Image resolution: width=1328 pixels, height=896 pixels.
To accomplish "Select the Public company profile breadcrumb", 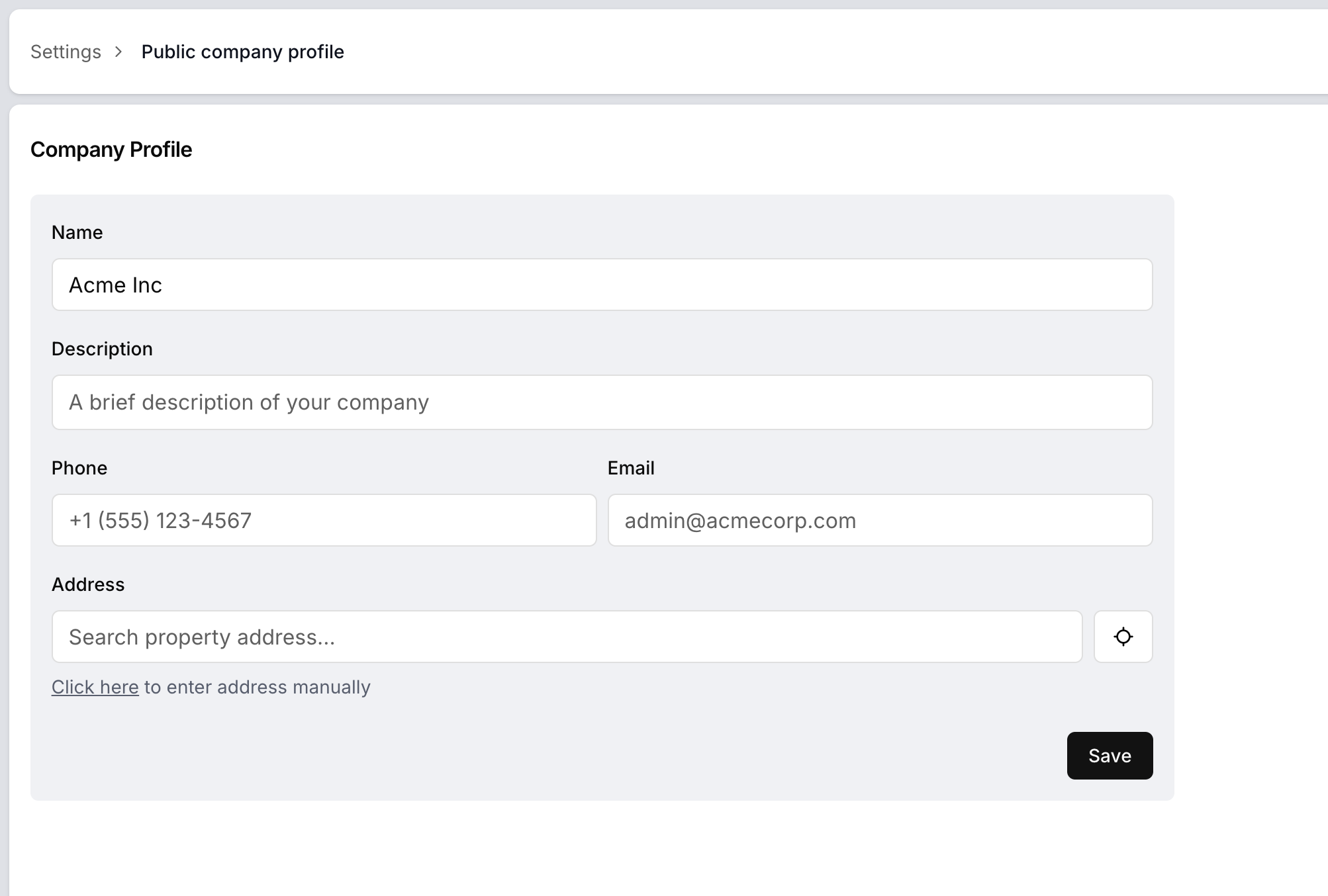I will click(x=242, y=52).
